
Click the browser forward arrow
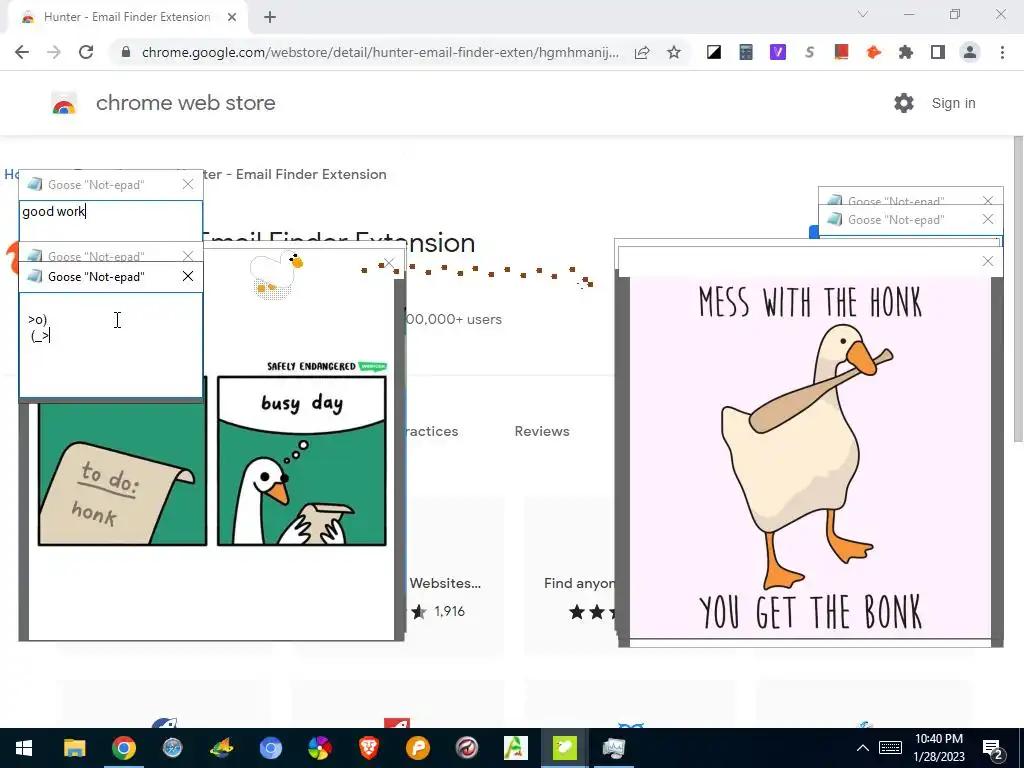pyautogui.click(x=54, y=52)
